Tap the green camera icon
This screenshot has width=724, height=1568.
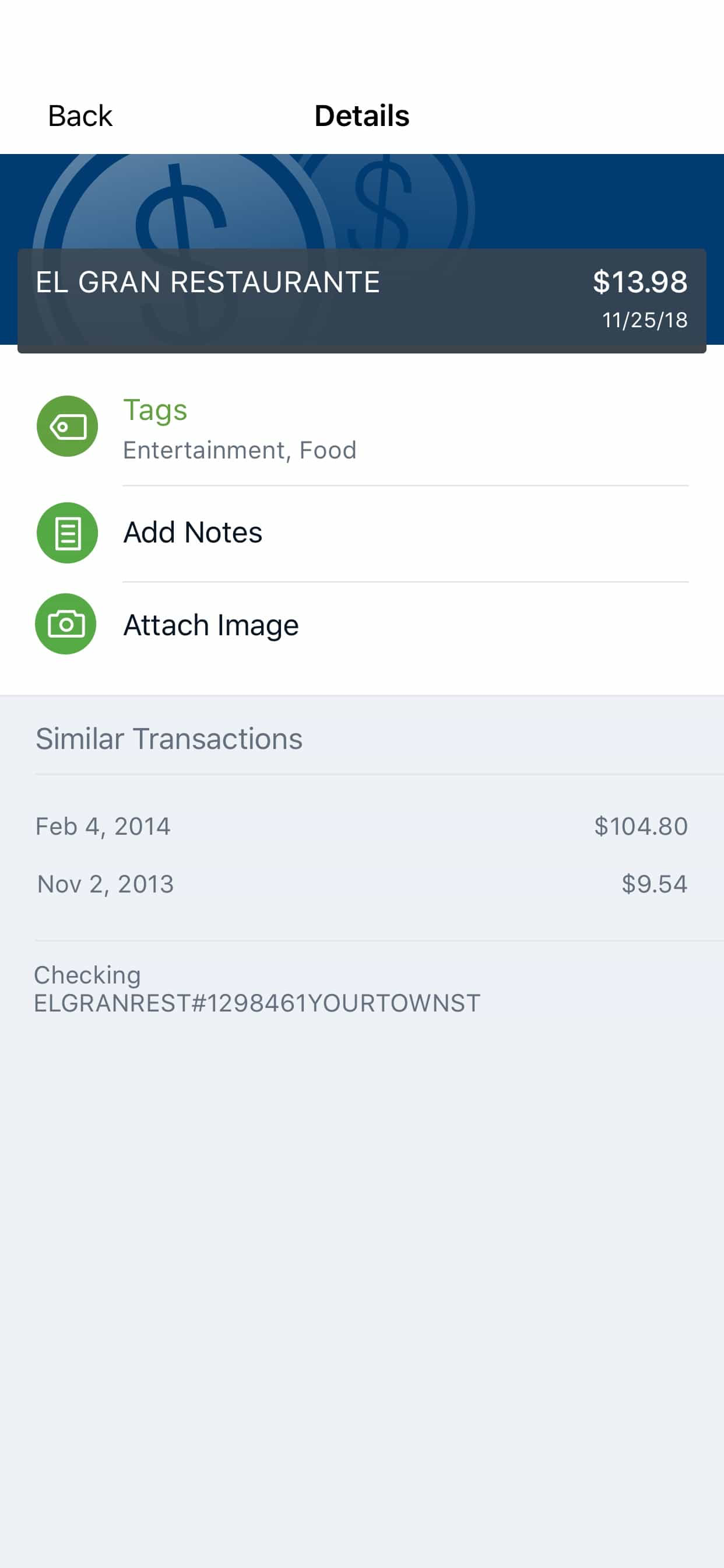pyautogui.click(x=66, y=624)
